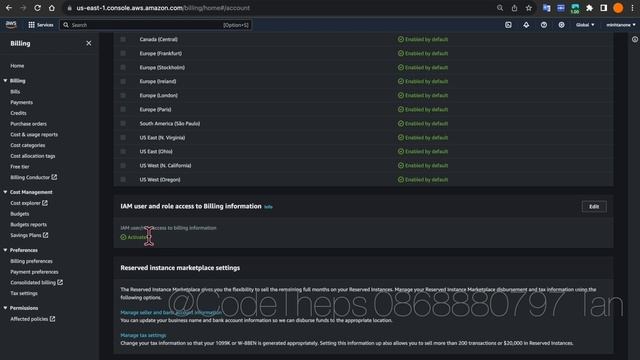Bookmark this page with star icon
Image resolution: width=640 pixels, height=360 pixels.
[x=529, y=8]
